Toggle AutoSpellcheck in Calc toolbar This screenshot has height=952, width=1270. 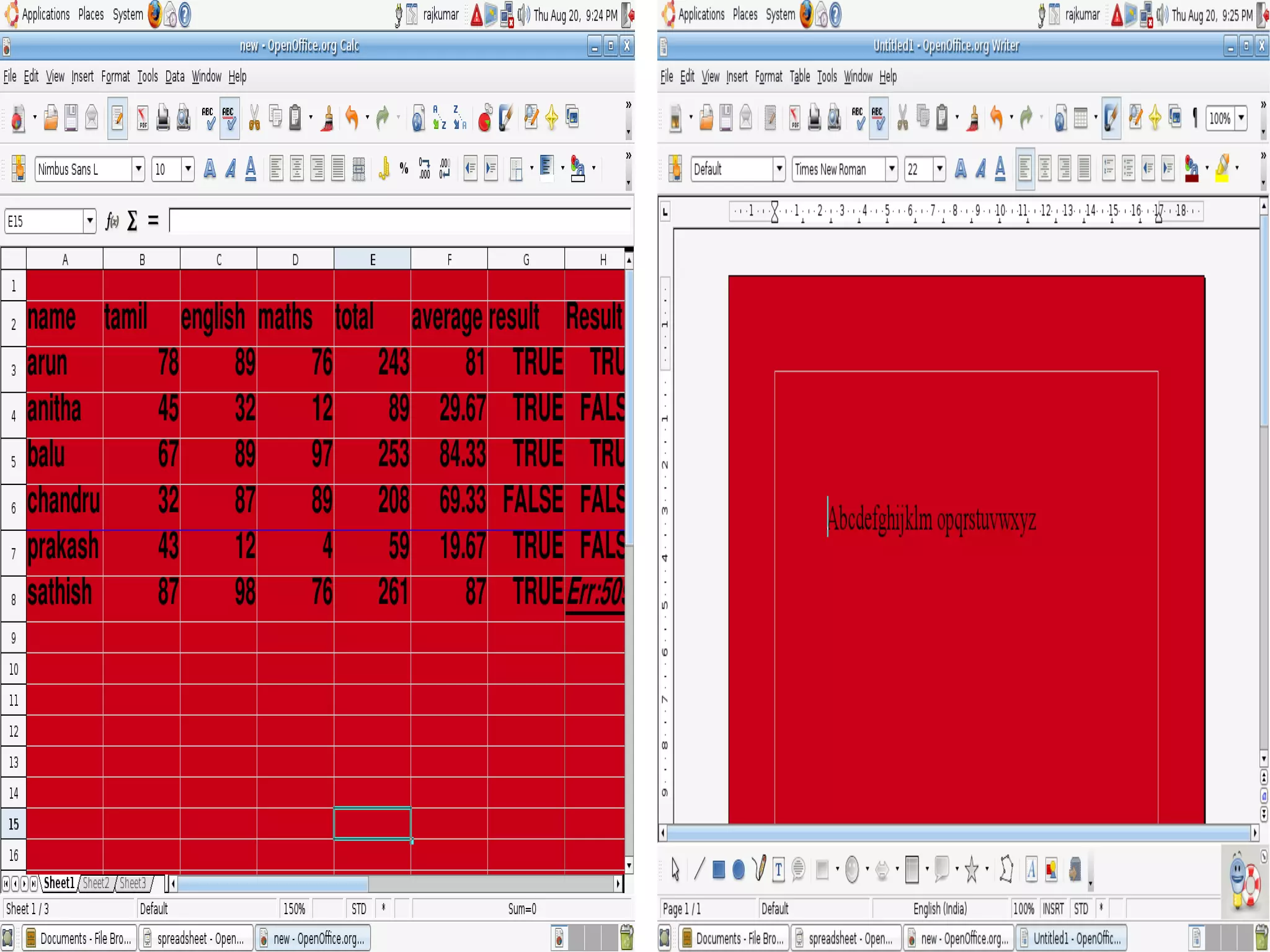click(229, 117)
